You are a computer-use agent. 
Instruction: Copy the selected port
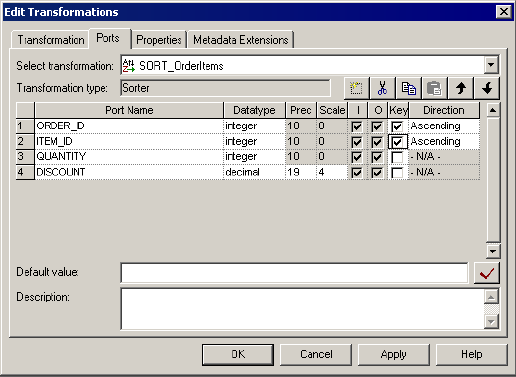409,88
